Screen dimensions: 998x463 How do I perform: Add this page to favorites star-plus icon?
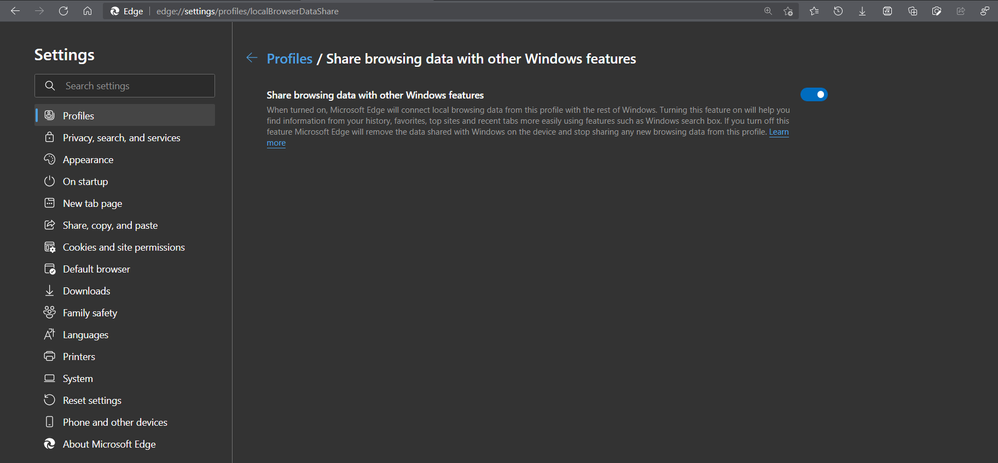click(788, 11)
